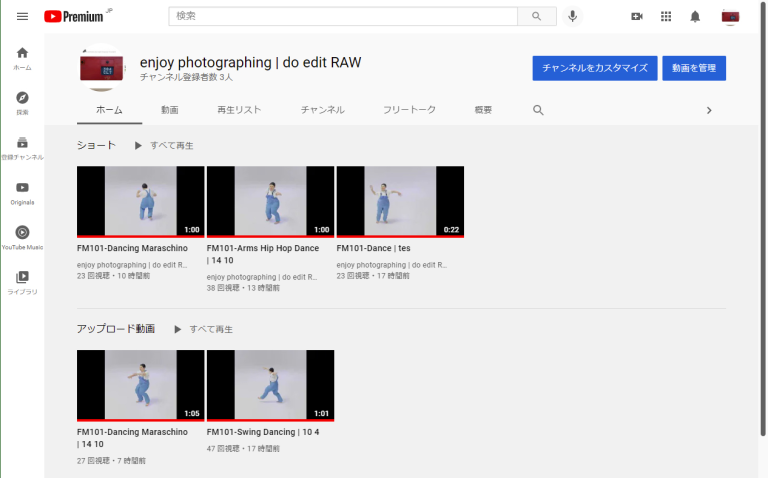768x478 pixels.
Task: Open YouTube Music in sidebar
Action: pos(22,237)
